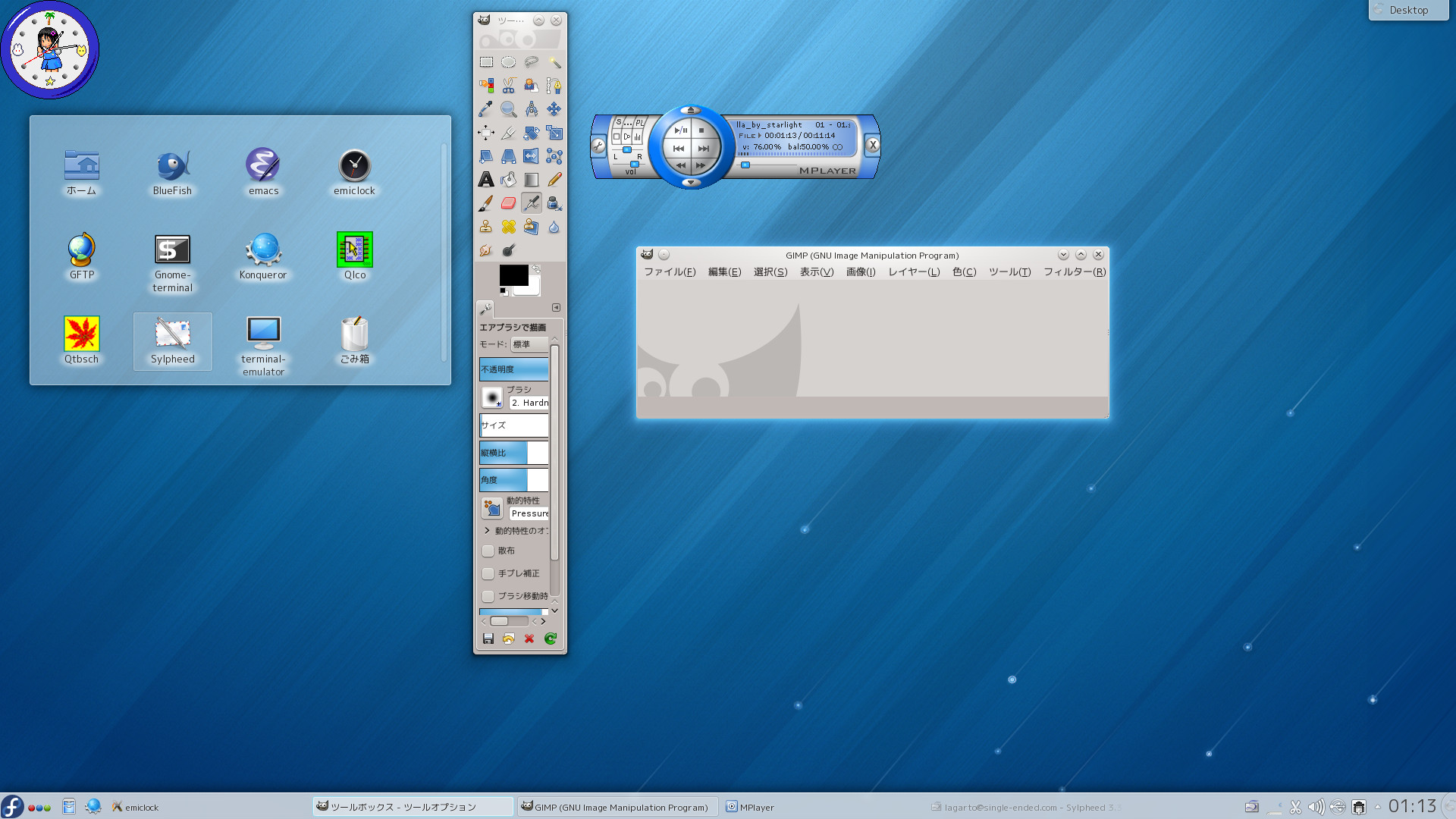The image size is (1456, 819).
Task: Select the Paths tool in the toolbox
Action: (x=554, y=86)
